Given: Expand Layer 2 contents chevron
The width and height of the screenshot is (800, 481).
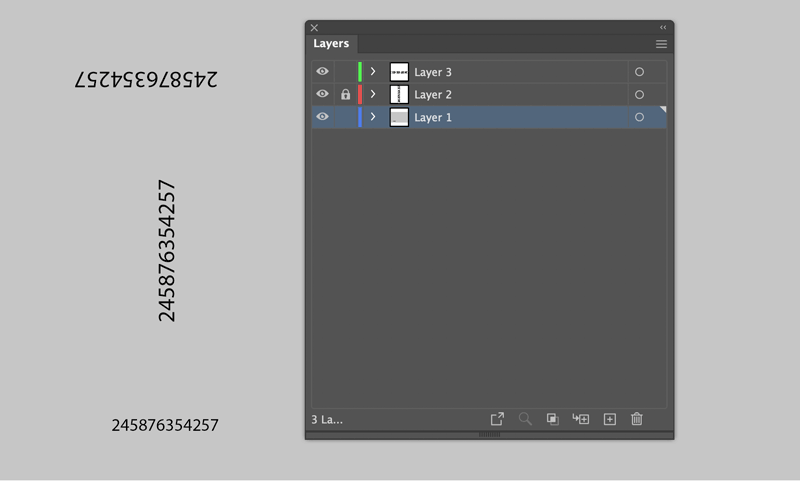Looking at the screenshot, I should tap(373, 94).
